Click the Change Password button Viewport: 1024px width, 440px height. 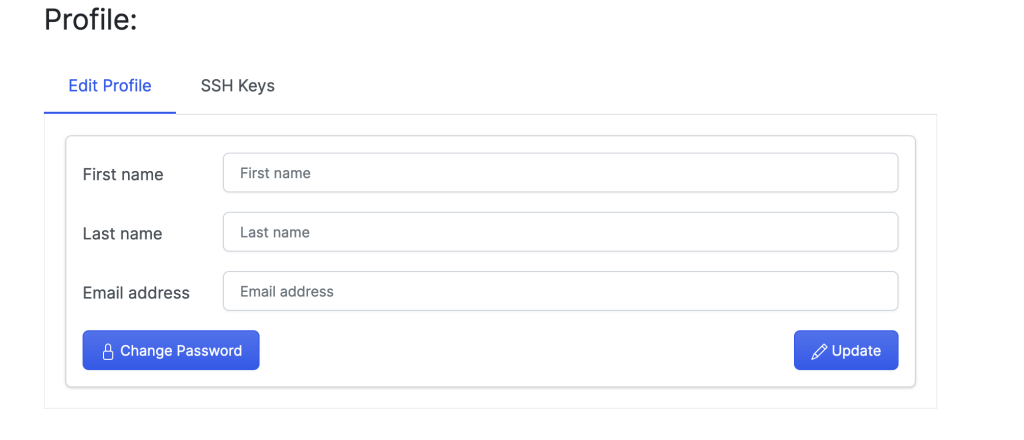coord(171,350)
